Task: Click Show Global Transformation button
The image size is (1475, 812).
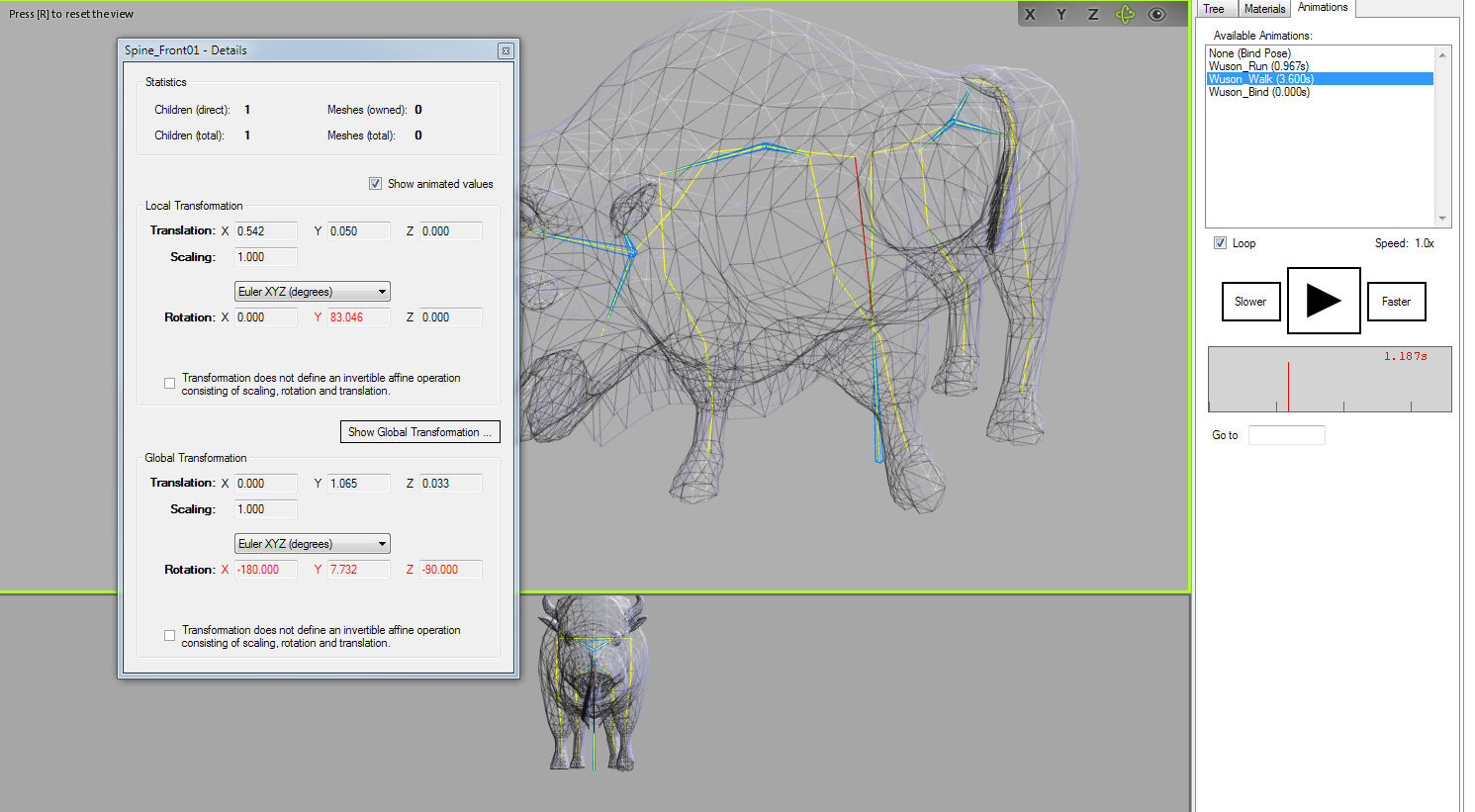Action: coord(419,432)
